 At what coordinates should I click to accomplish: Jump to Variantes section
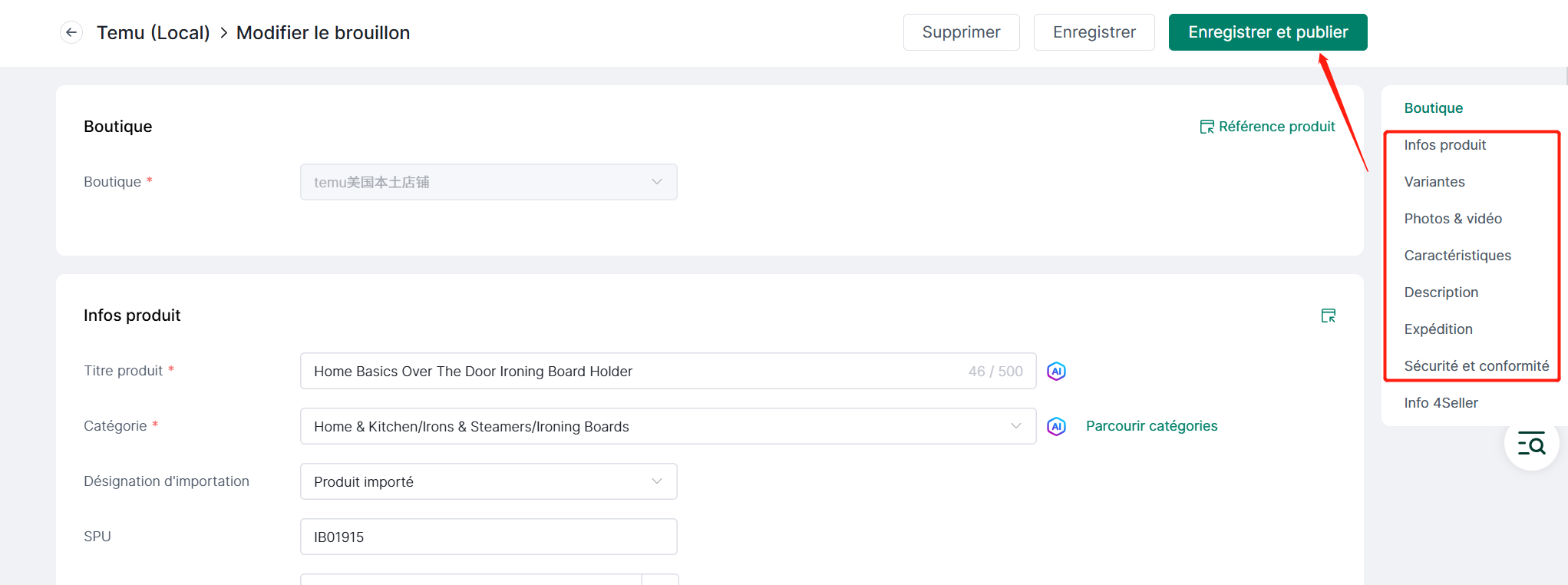[x=1434, y=182]
